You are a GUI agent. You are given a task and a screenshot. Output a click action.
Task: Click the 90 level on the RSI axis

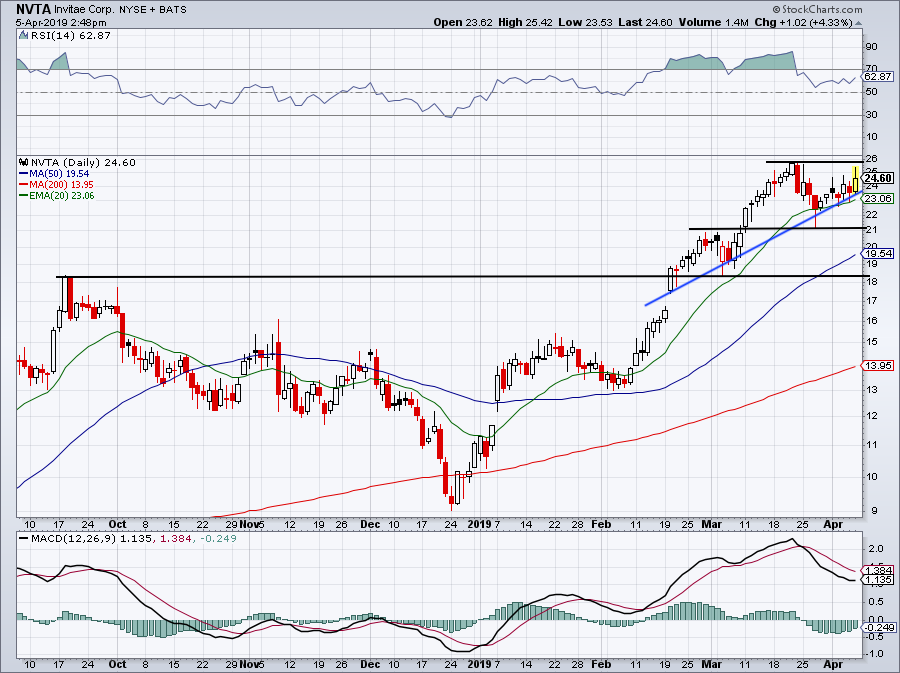871,47
